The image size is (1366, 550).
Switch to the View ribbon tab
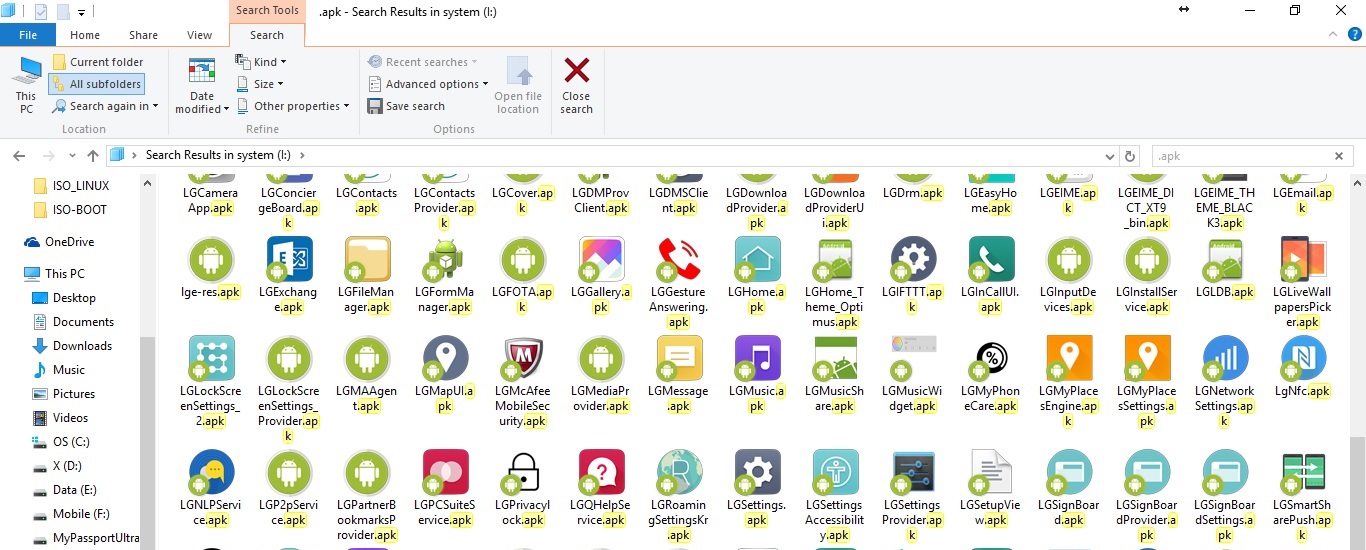(200, 35)
